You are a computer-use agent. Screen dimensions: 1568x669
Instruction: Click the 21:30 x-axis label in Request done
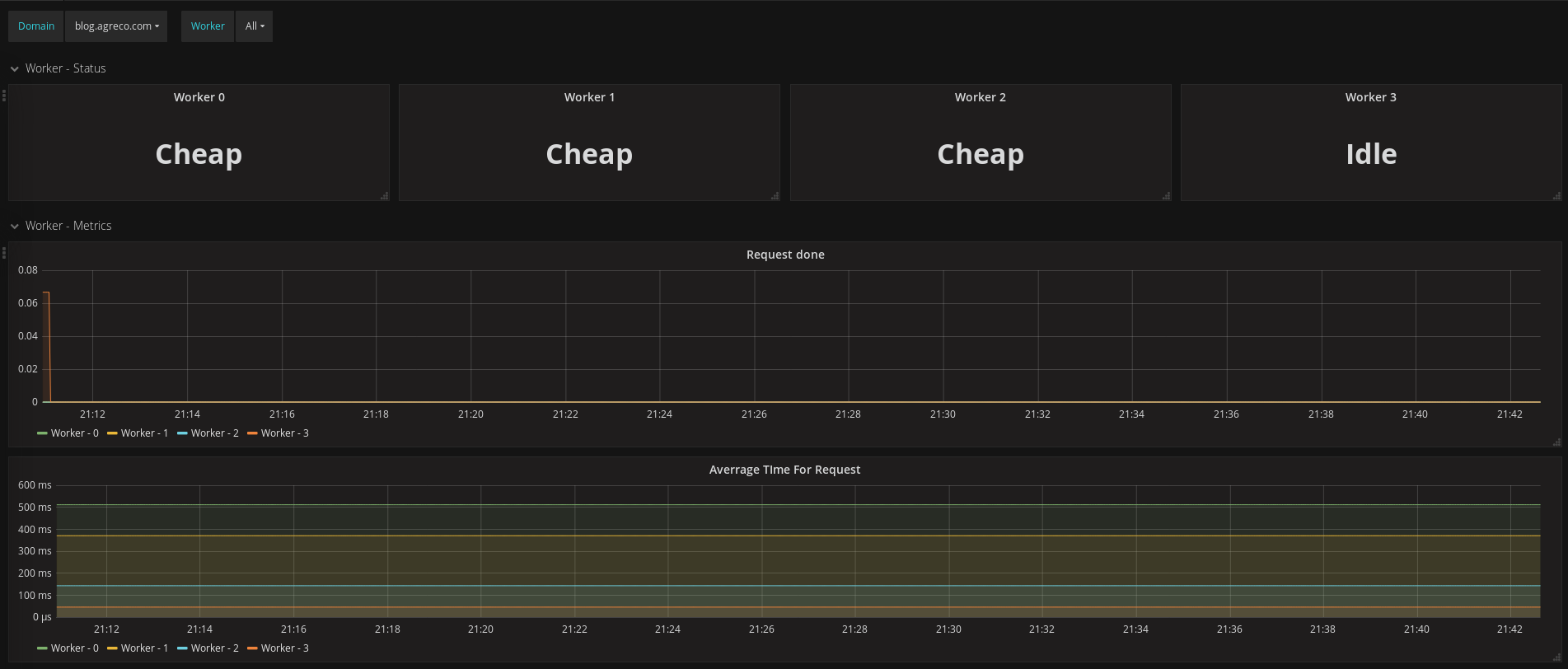943,414
